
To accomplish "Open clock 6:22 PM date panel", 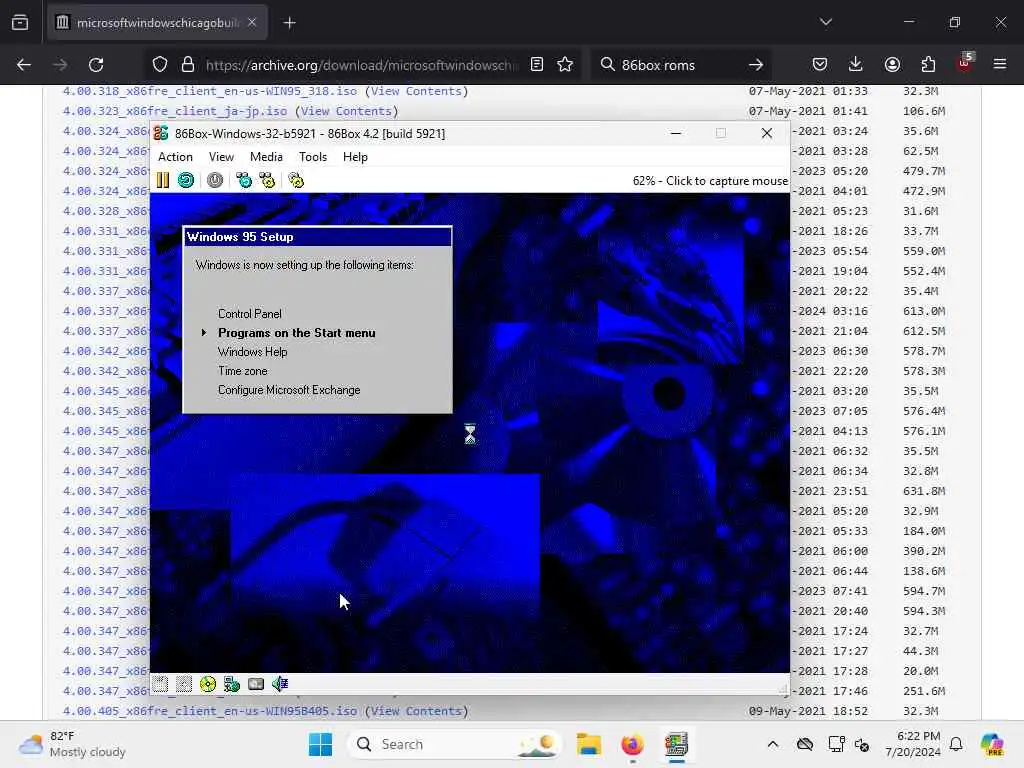I will click(x=913, y=744).
